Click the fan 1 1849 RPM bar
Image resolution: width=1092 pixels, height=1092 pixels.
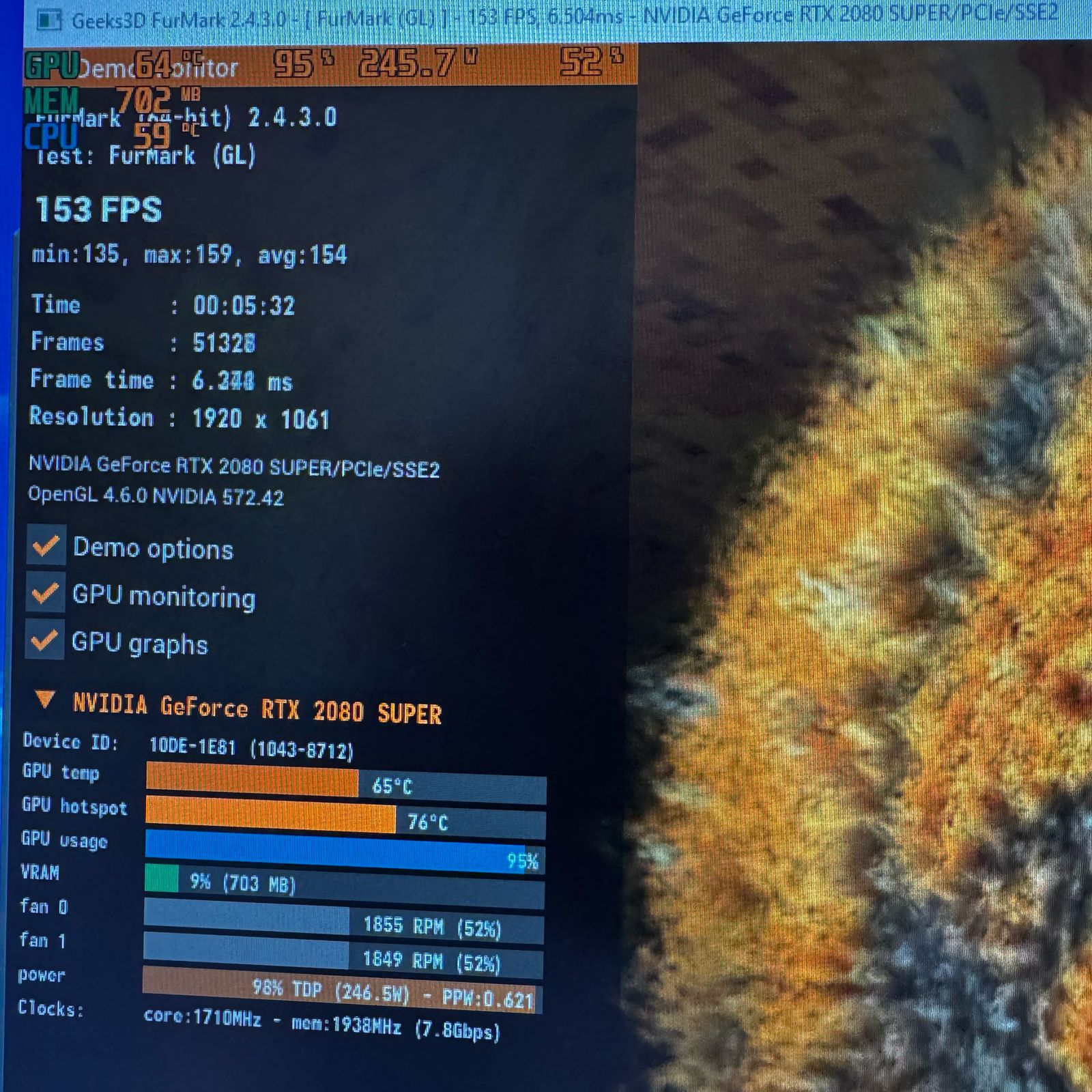[343, 956]
